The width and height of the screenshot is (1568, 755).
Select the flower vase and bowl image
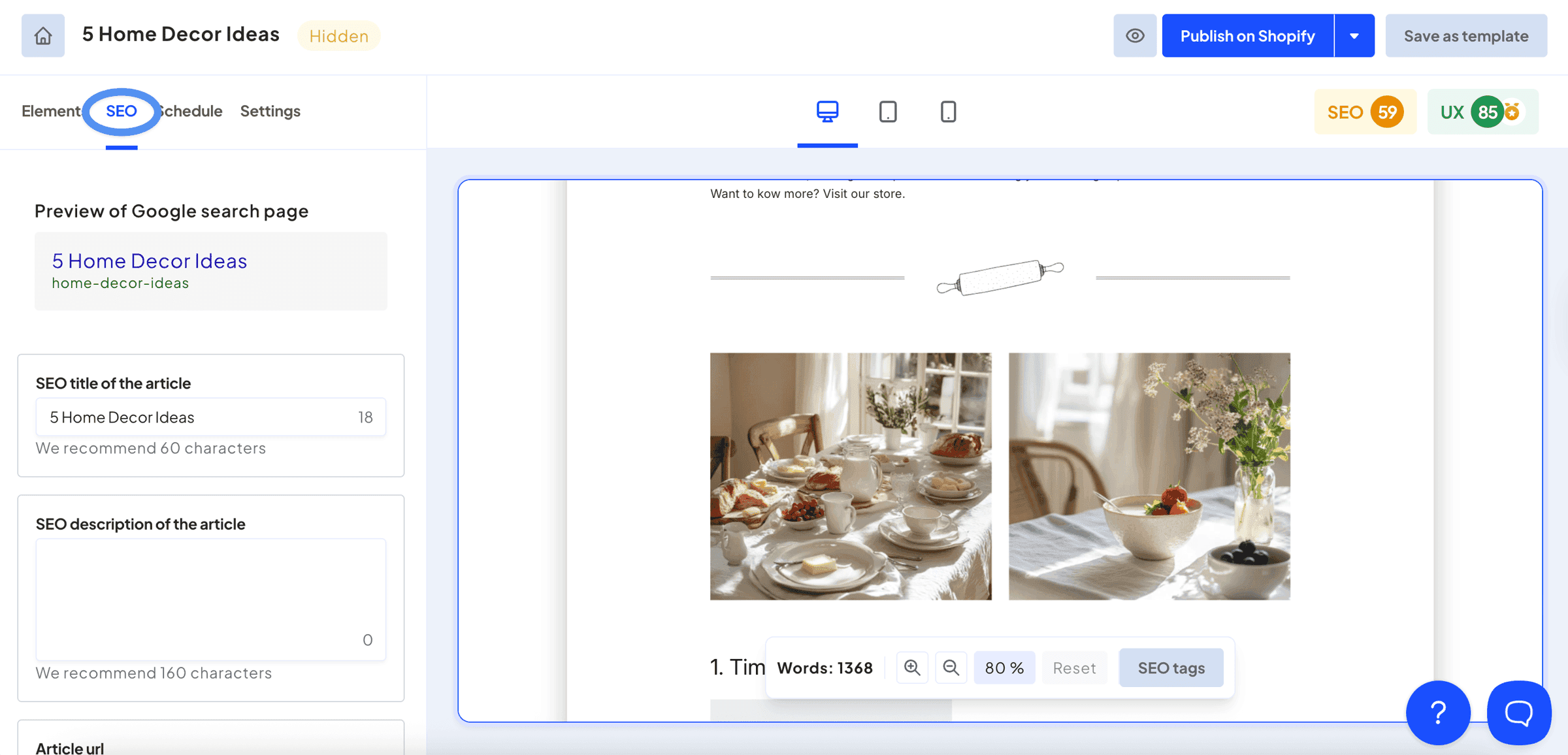click(1149, 476)
